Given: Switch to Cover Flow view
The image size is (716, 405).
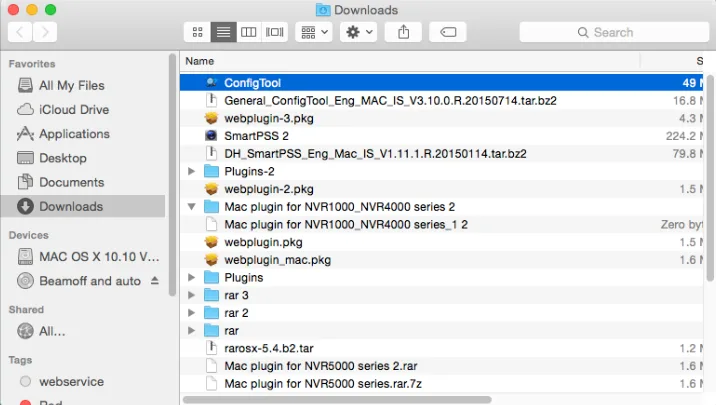Looking at the screenshot, I should coord(274,32).
